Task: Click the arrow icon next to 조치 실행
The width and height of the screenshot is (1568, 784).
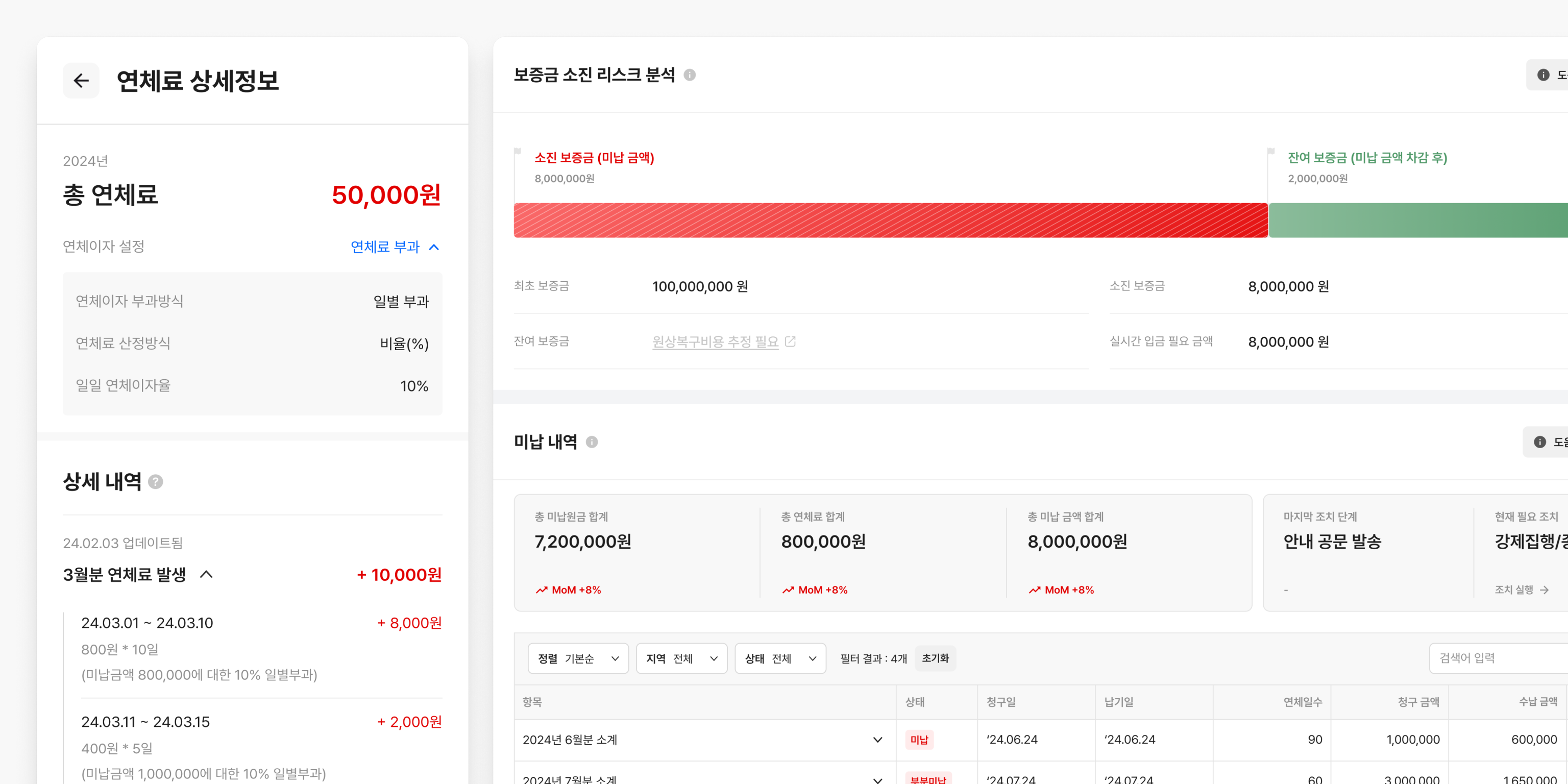Action: (x=1544, y=590)
